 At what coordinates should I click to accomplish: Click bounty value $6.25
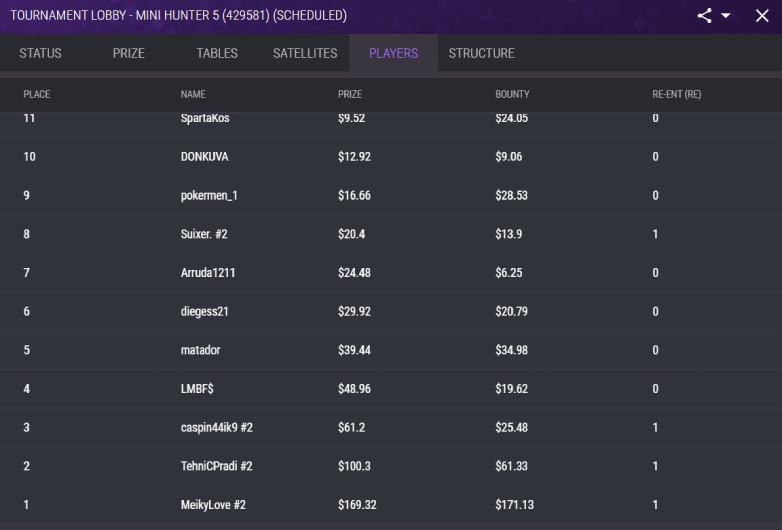point(509,273)
